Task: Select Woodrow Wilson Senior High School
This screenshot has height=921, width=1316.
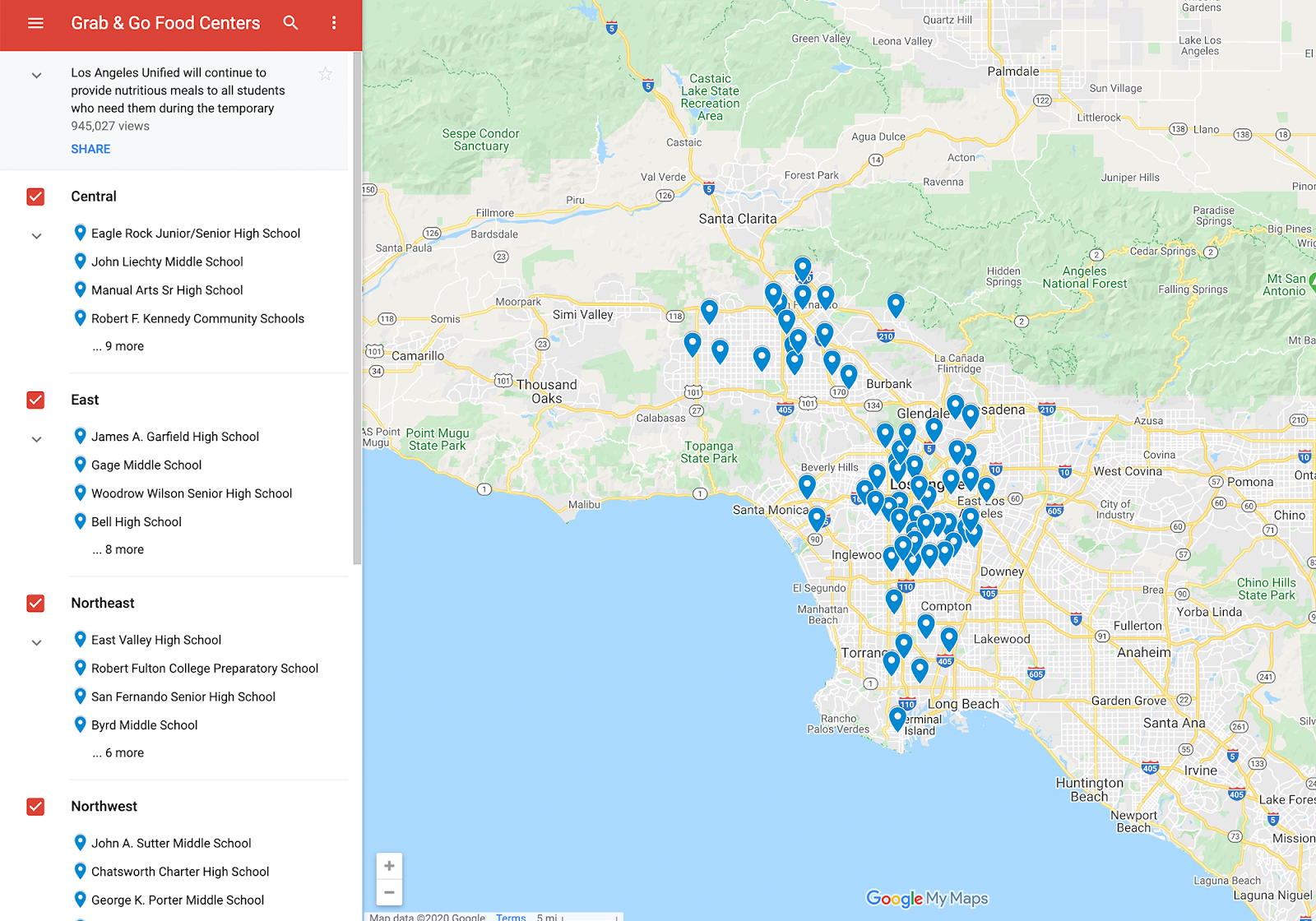Action: click(x=192, y=493)
